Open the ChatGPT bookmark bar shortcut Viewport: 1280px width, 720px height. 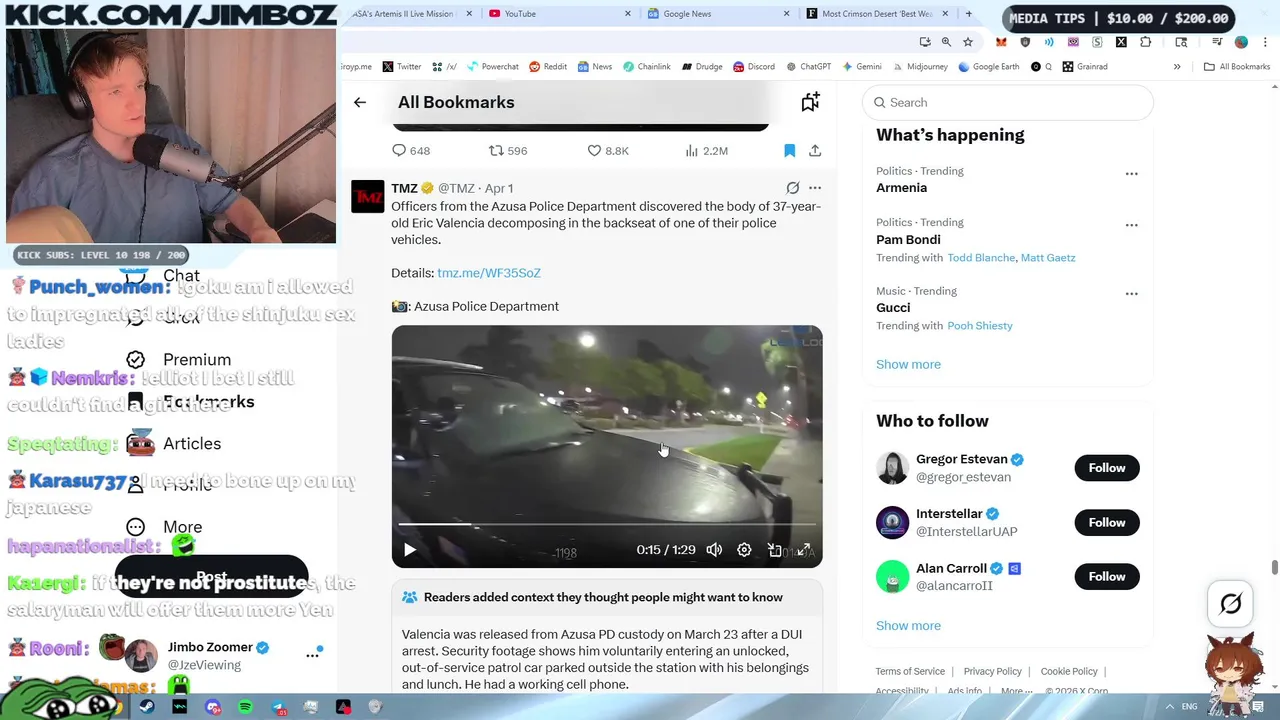[808, 67]
